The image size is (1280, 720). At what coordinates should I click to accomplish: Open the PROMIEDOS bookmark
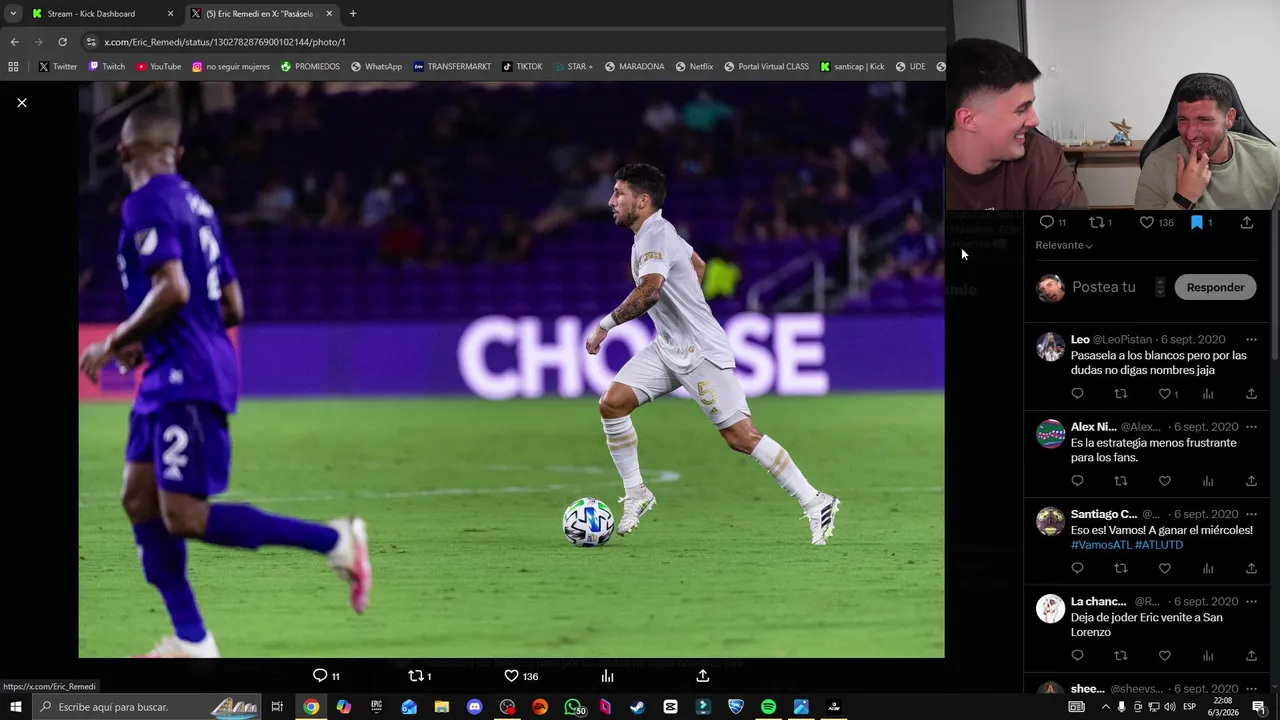(310, 67)
